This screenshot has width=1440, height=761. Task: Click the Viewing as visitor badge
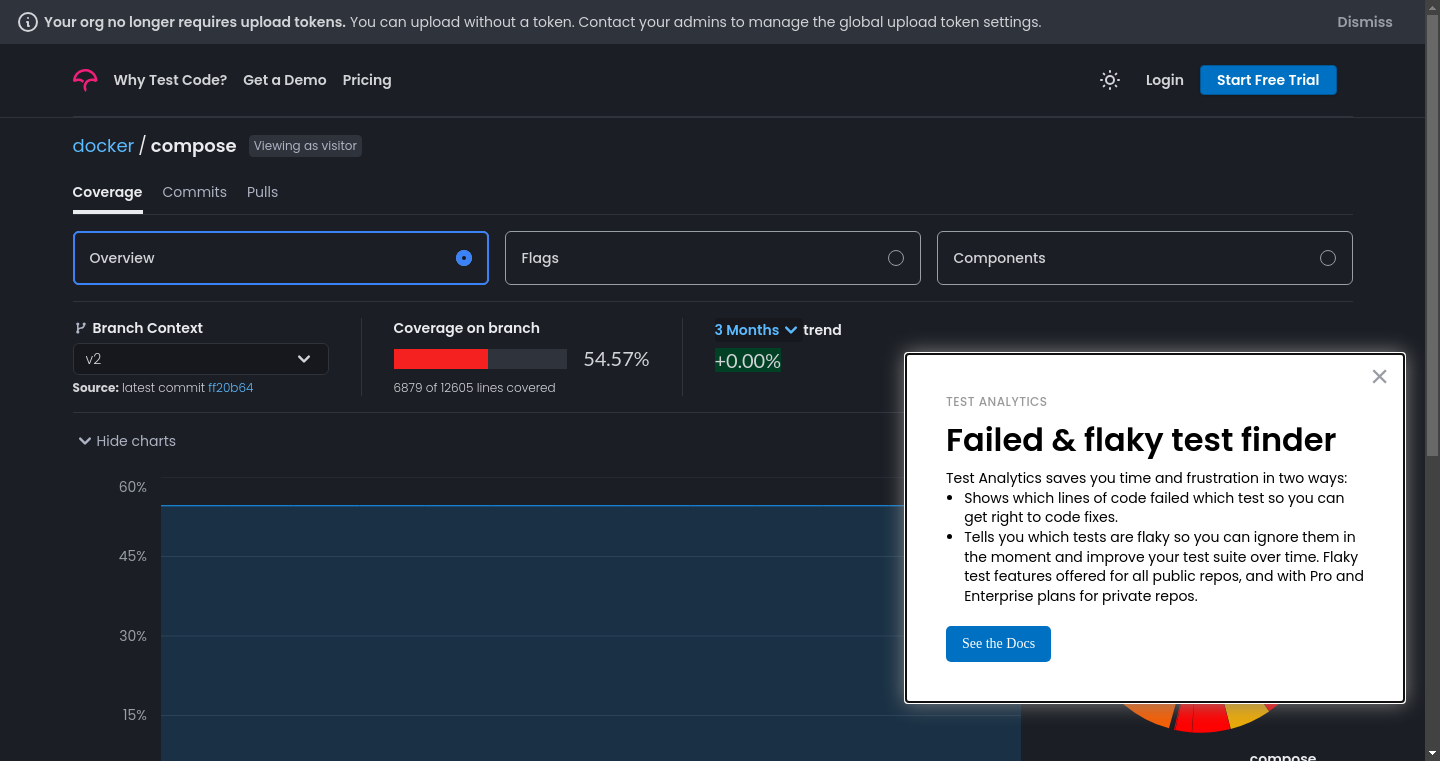coord(305,146)
